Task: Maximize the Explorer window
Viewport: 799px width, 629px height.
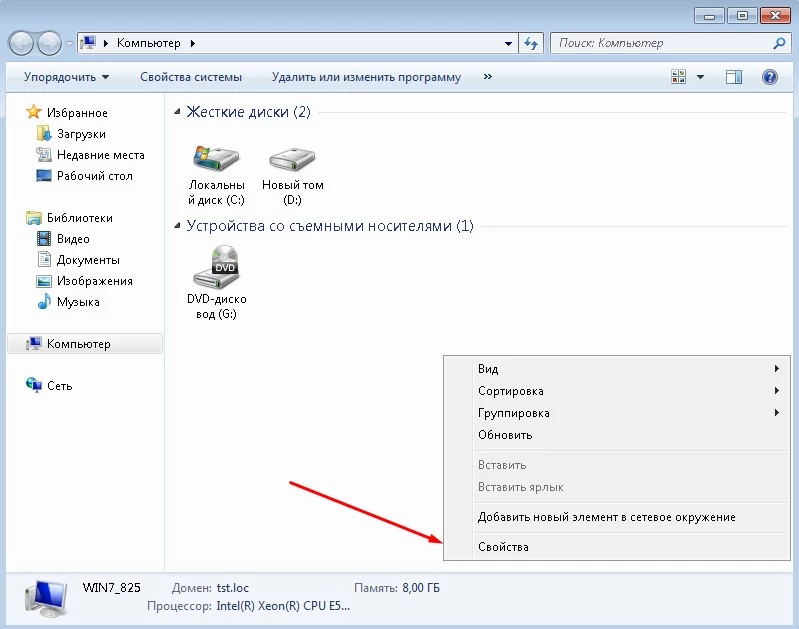Action: [742, 16]
